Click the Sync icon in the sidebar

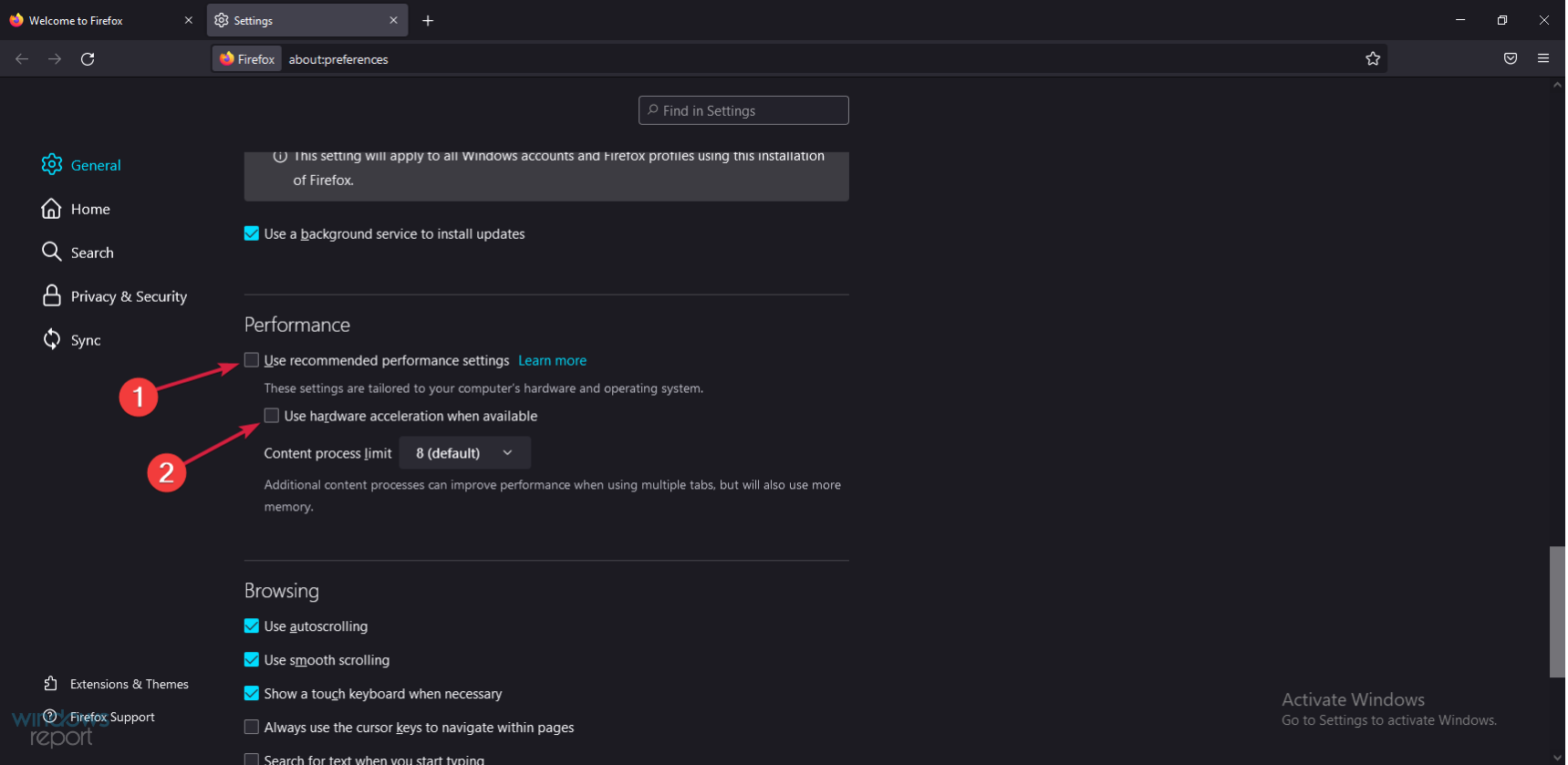pos(52,340)
